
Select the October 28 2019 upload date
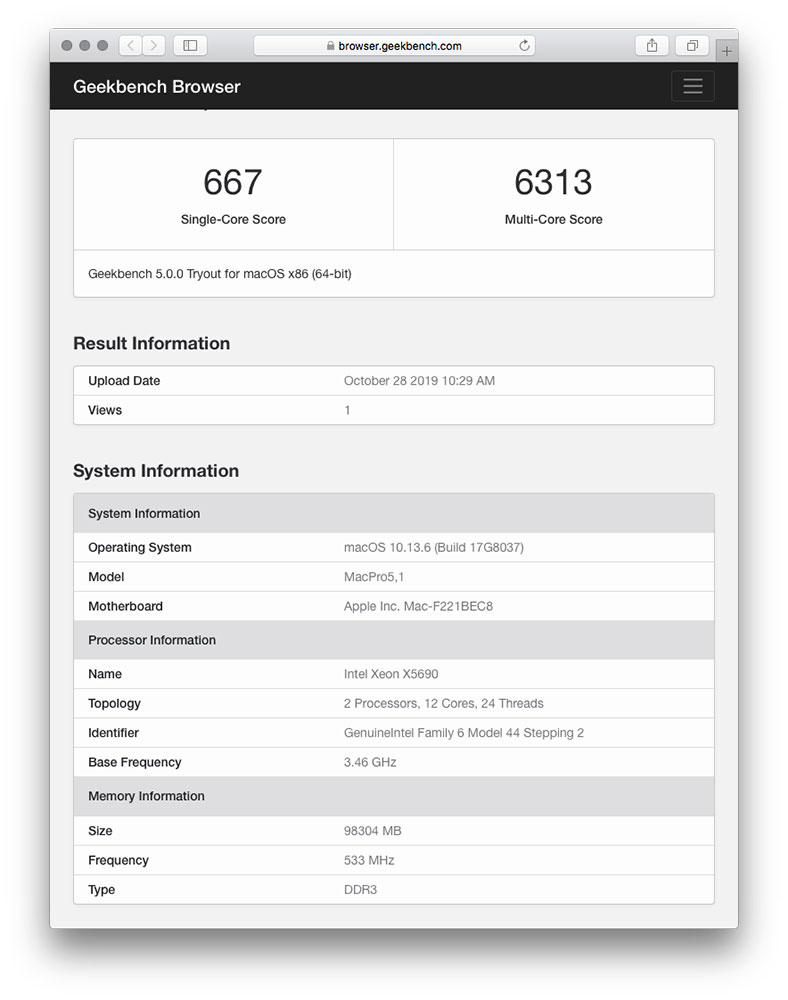pos(419,381)
